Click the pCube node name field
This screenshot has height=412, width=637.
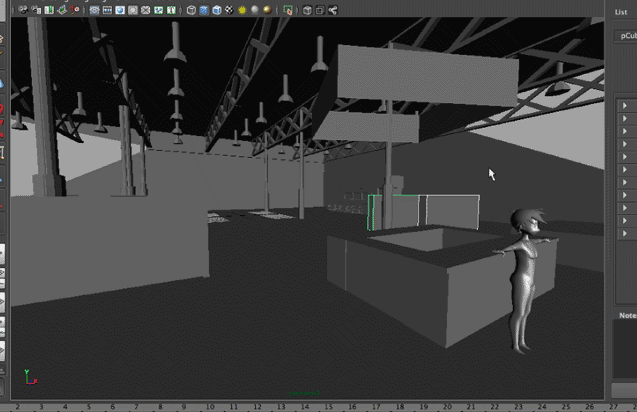point(626,36)
